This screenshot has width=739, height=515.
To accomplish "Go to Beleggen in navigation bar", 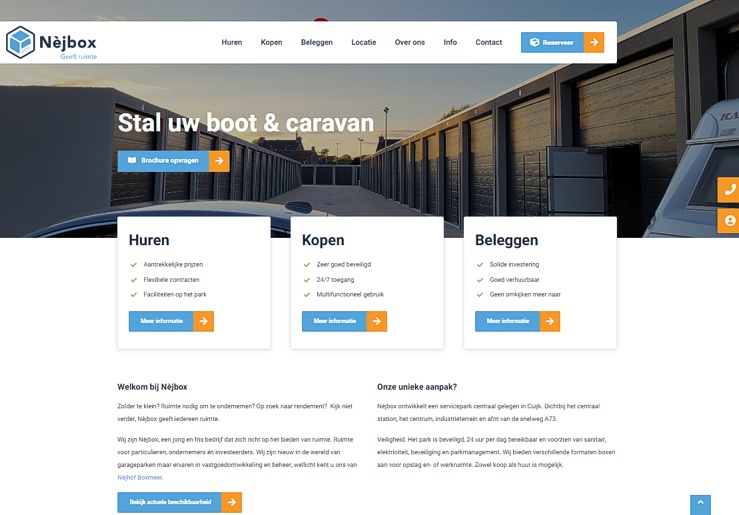I will pos(317,42).
